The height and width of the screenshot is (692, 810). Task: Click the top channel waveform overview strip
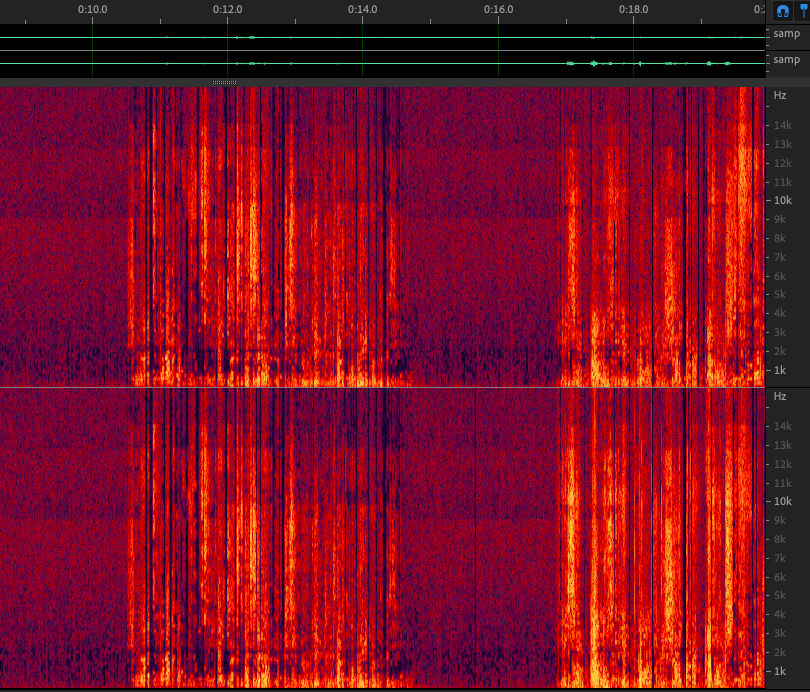(380, 37)
